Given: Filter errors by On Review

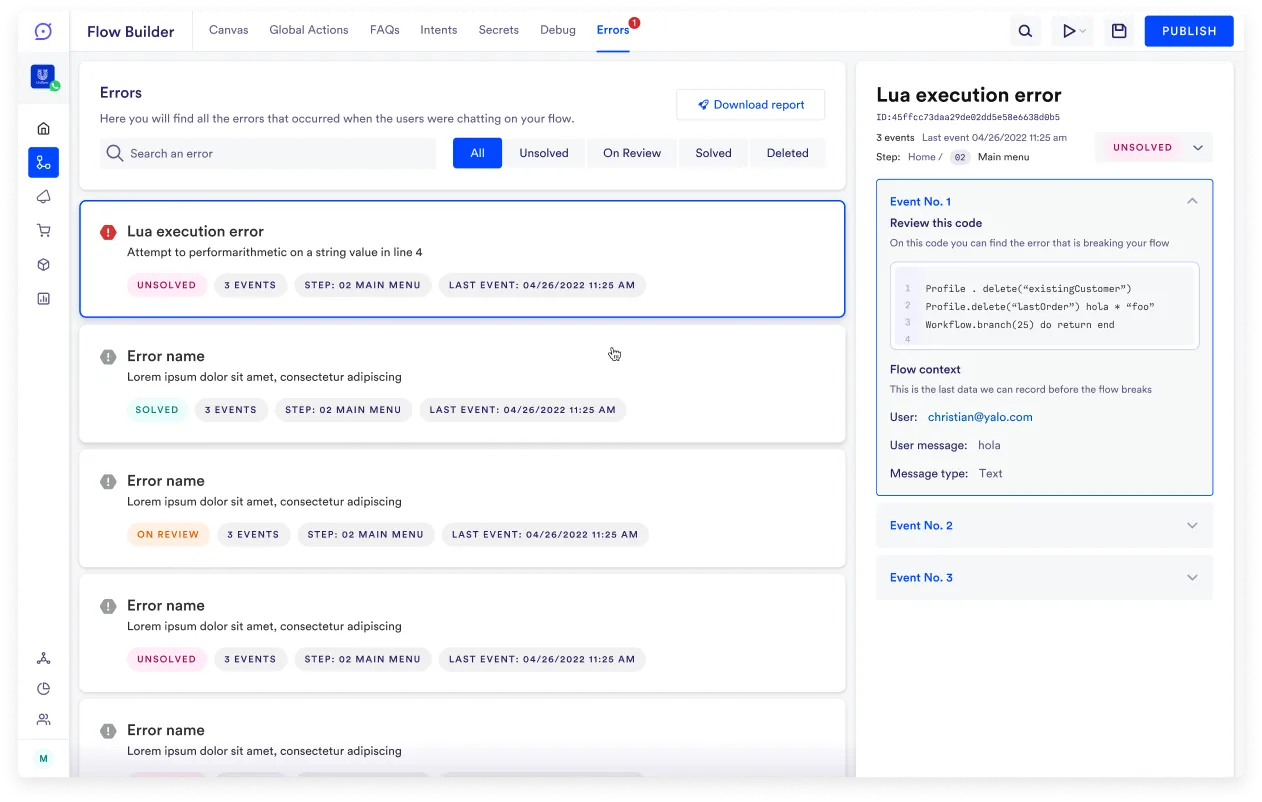Looking at the screenshot, I should coord(632,153).
